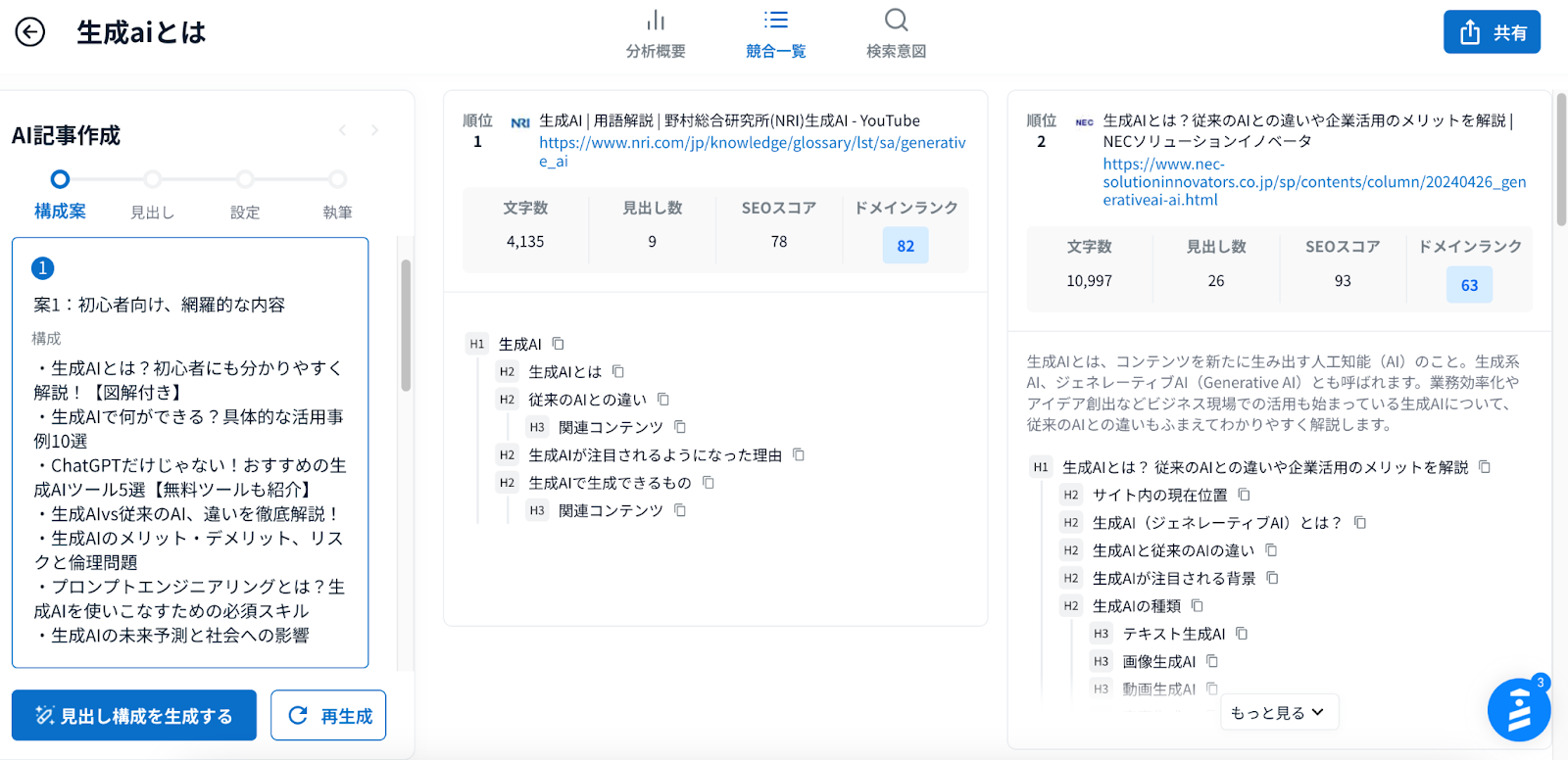The image size is (1568, 760).
Task: Select the 執筆 step circle
Action: [x=337, y=179]
